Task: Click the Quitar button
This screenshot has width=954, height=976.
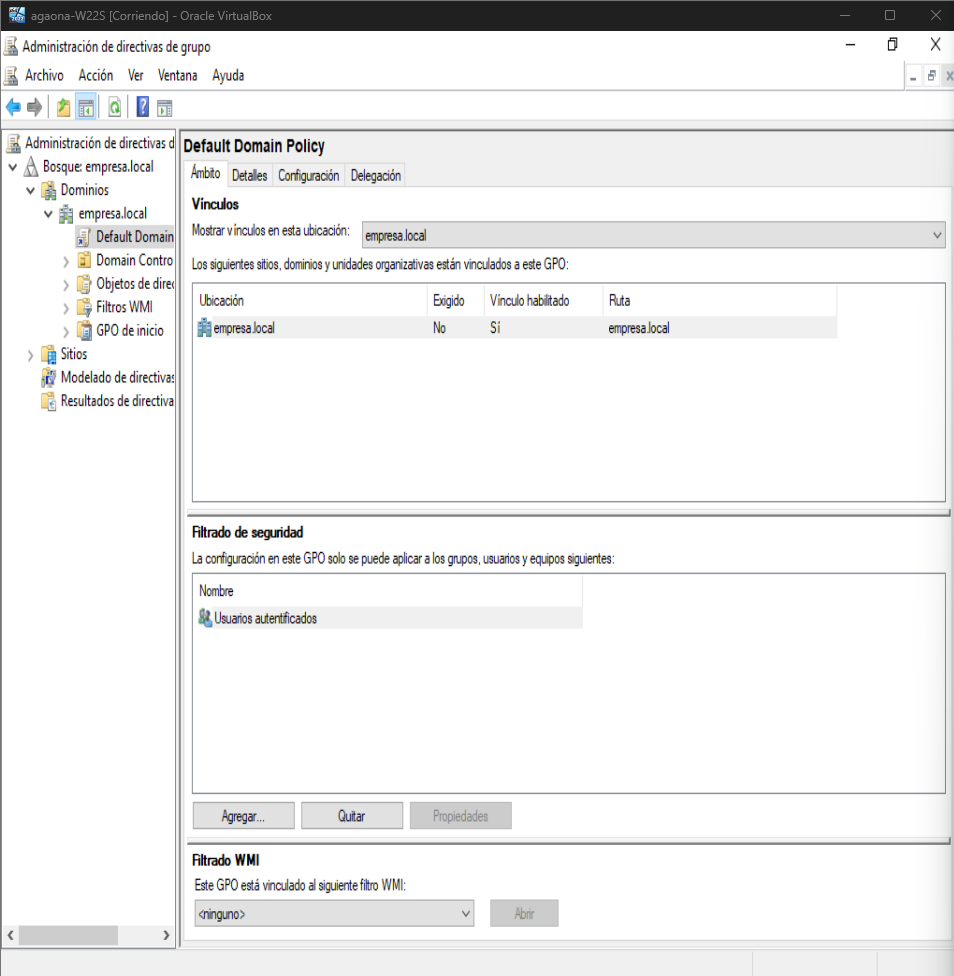Action: point(351,816)
